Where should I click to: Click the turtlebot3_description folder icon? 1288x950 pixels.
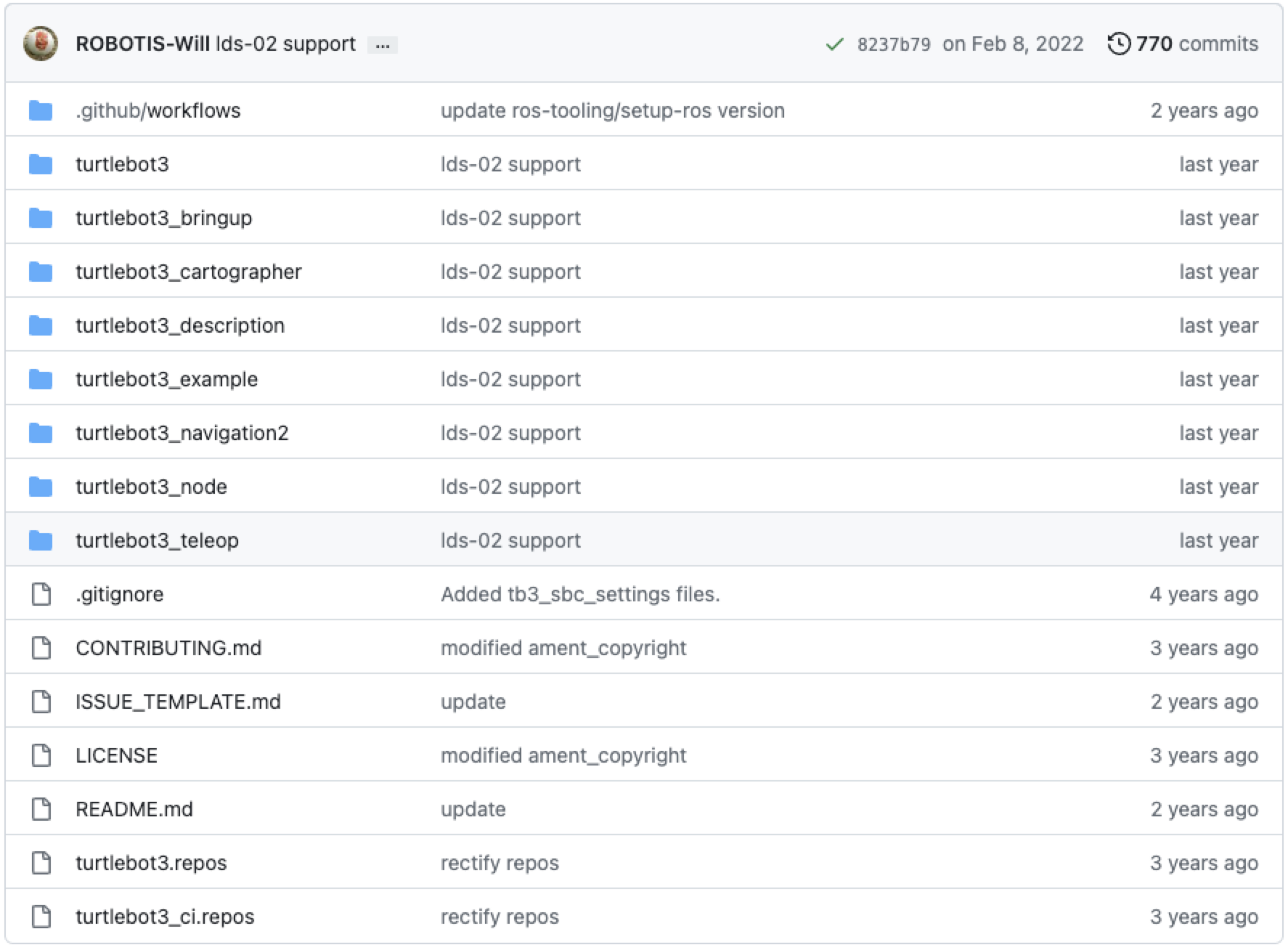click(x=41, y=325)
